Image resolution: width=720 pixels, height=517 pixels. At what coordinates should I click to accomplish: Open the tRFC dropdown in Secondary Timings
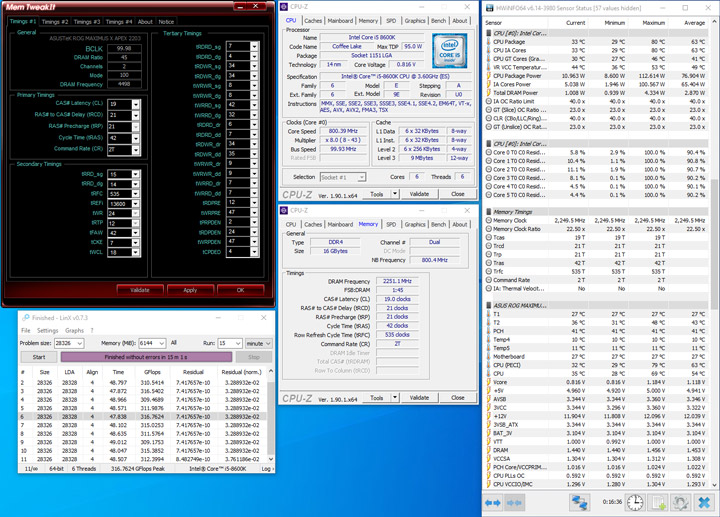(137, 194)
